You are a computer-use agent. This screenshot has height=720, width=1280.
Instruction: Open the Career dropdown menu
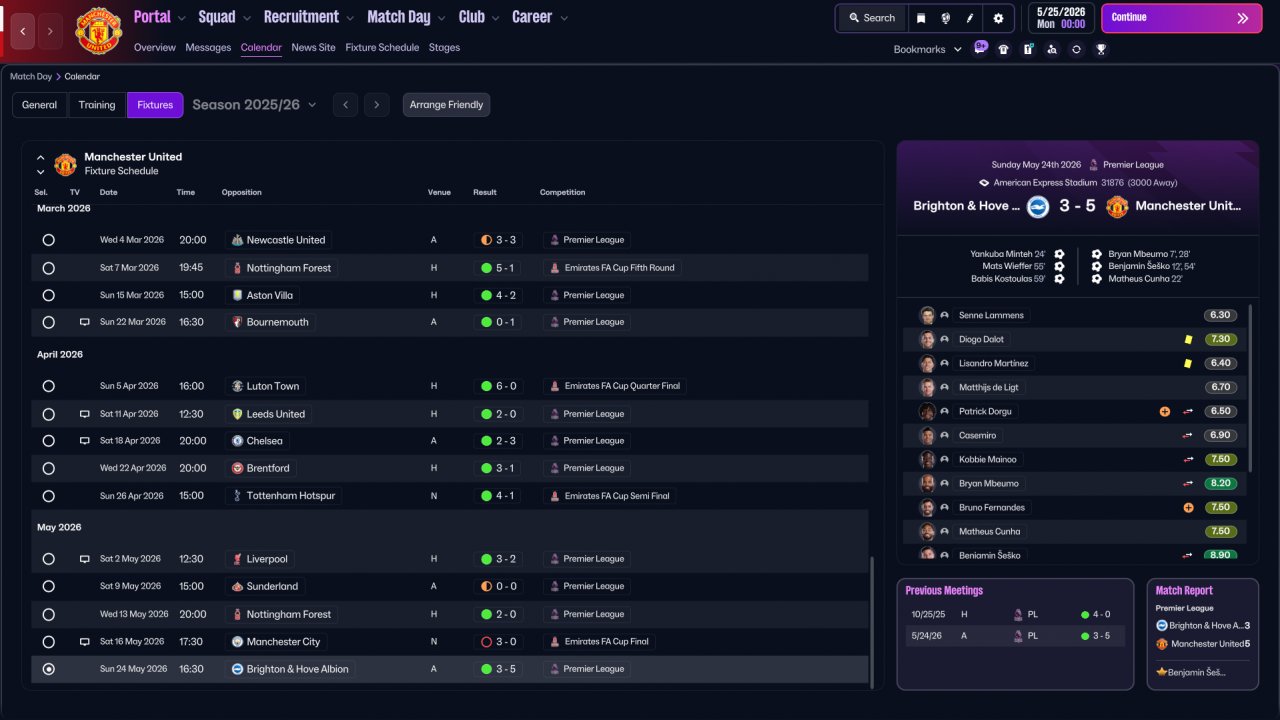(540, 17)
